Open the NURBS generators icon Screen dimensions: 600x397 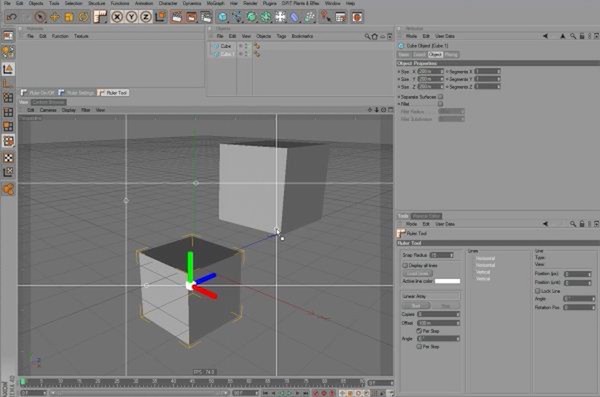click(251, 17)
